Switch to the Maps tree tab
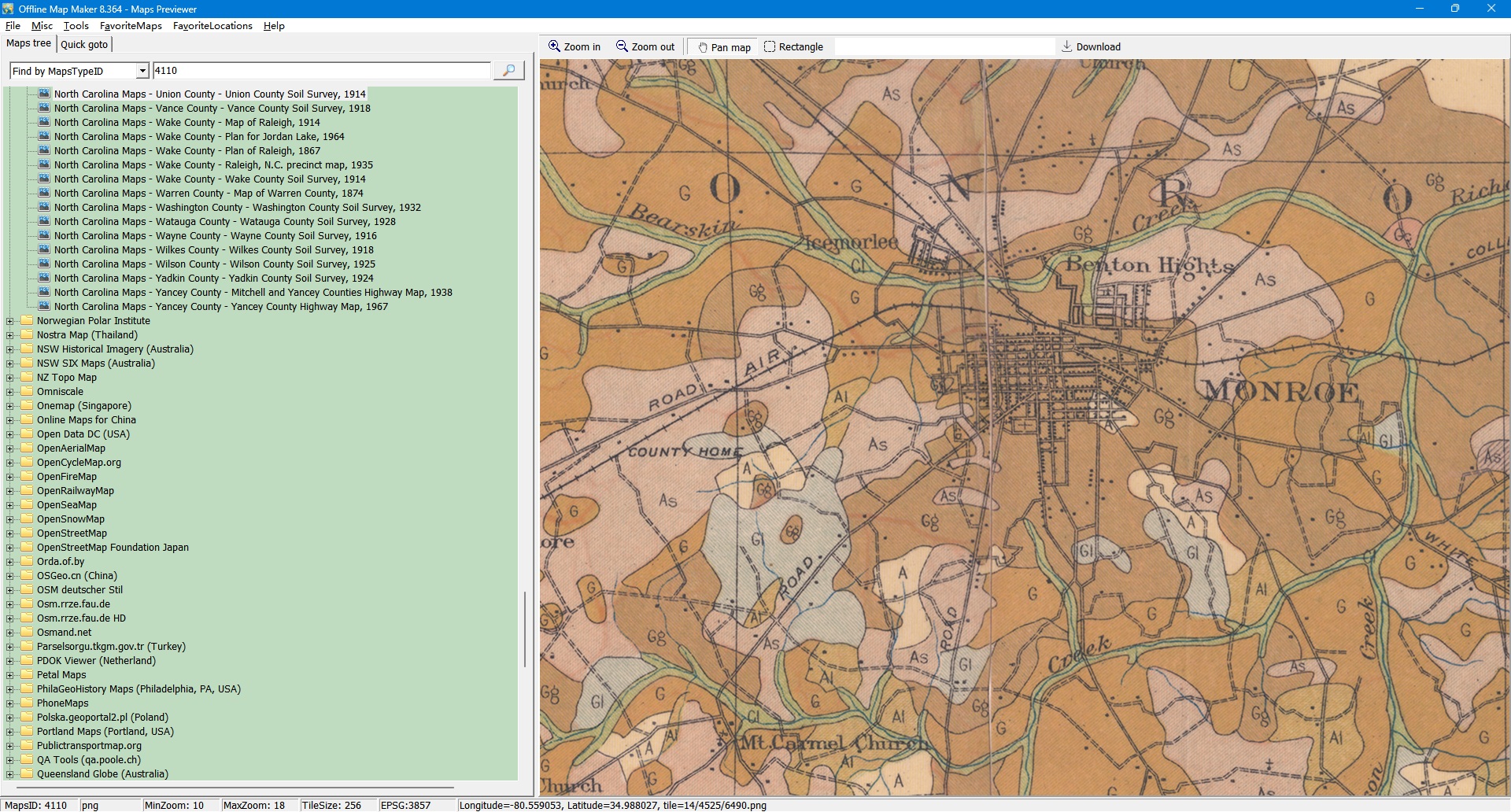This screenshot has width=1511, height=812. pyautogui.click(x=28, y=43)
